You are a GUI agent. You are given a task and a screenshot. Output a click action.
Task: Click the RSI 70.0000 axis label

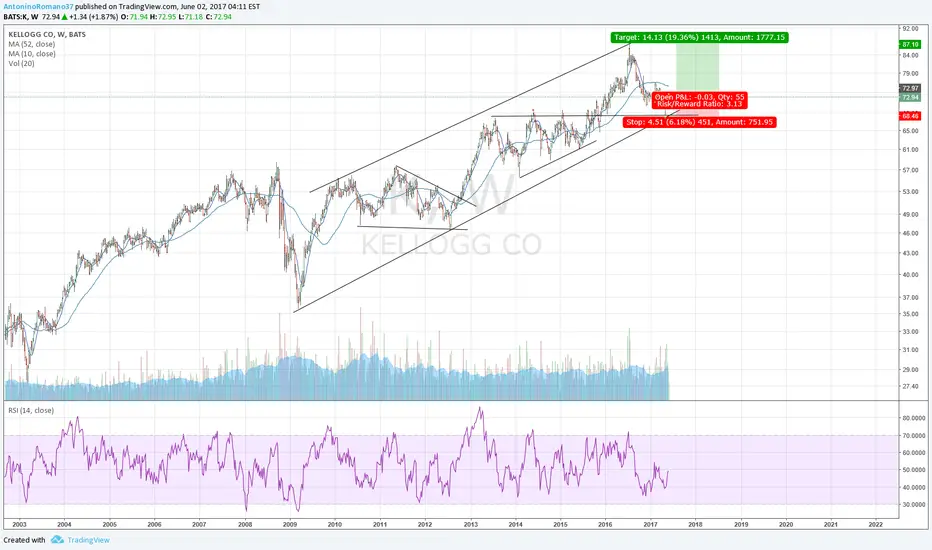coord(914,435)
